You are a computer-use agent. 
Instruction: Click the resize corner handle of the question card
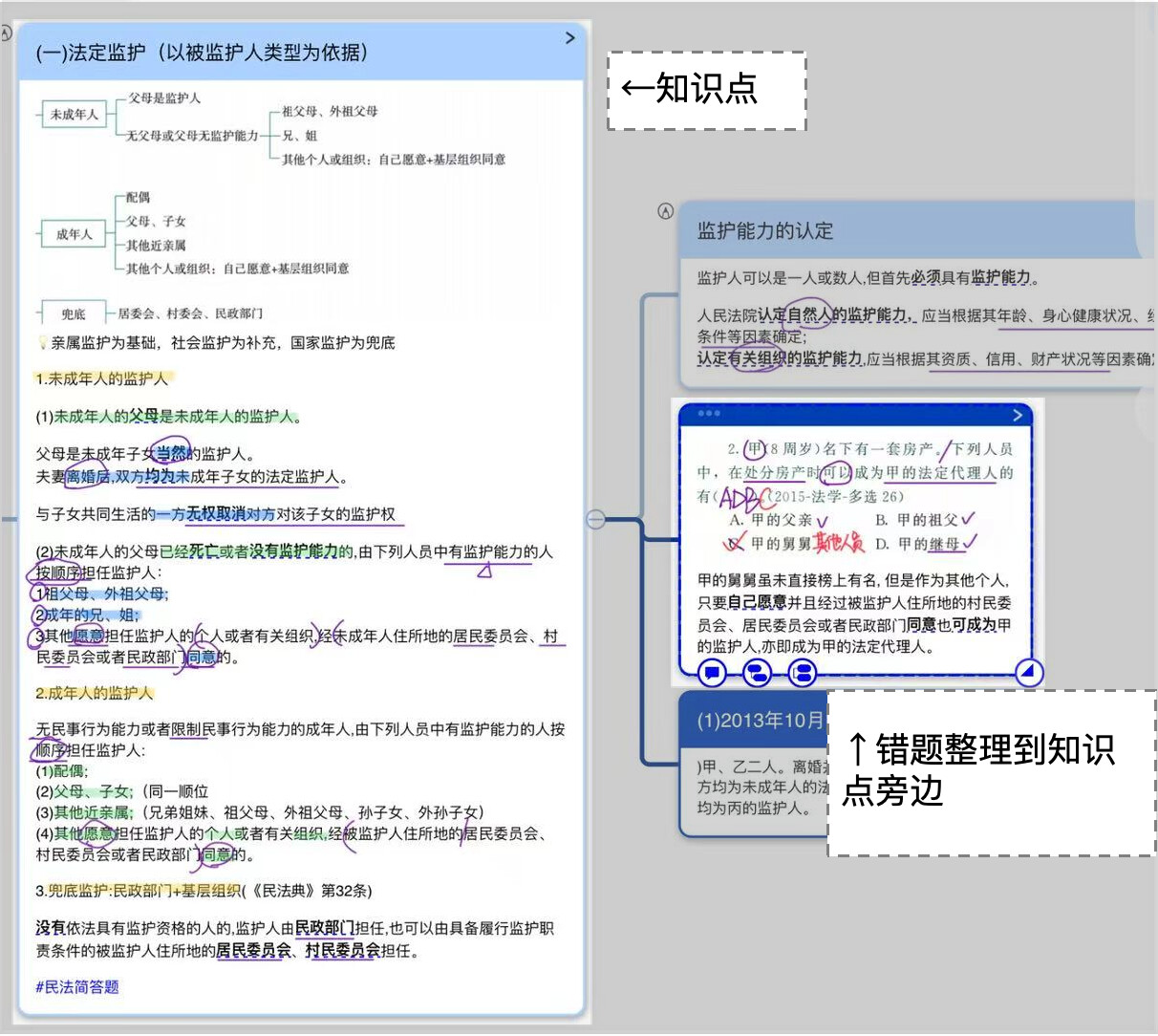click(1027, 672)
